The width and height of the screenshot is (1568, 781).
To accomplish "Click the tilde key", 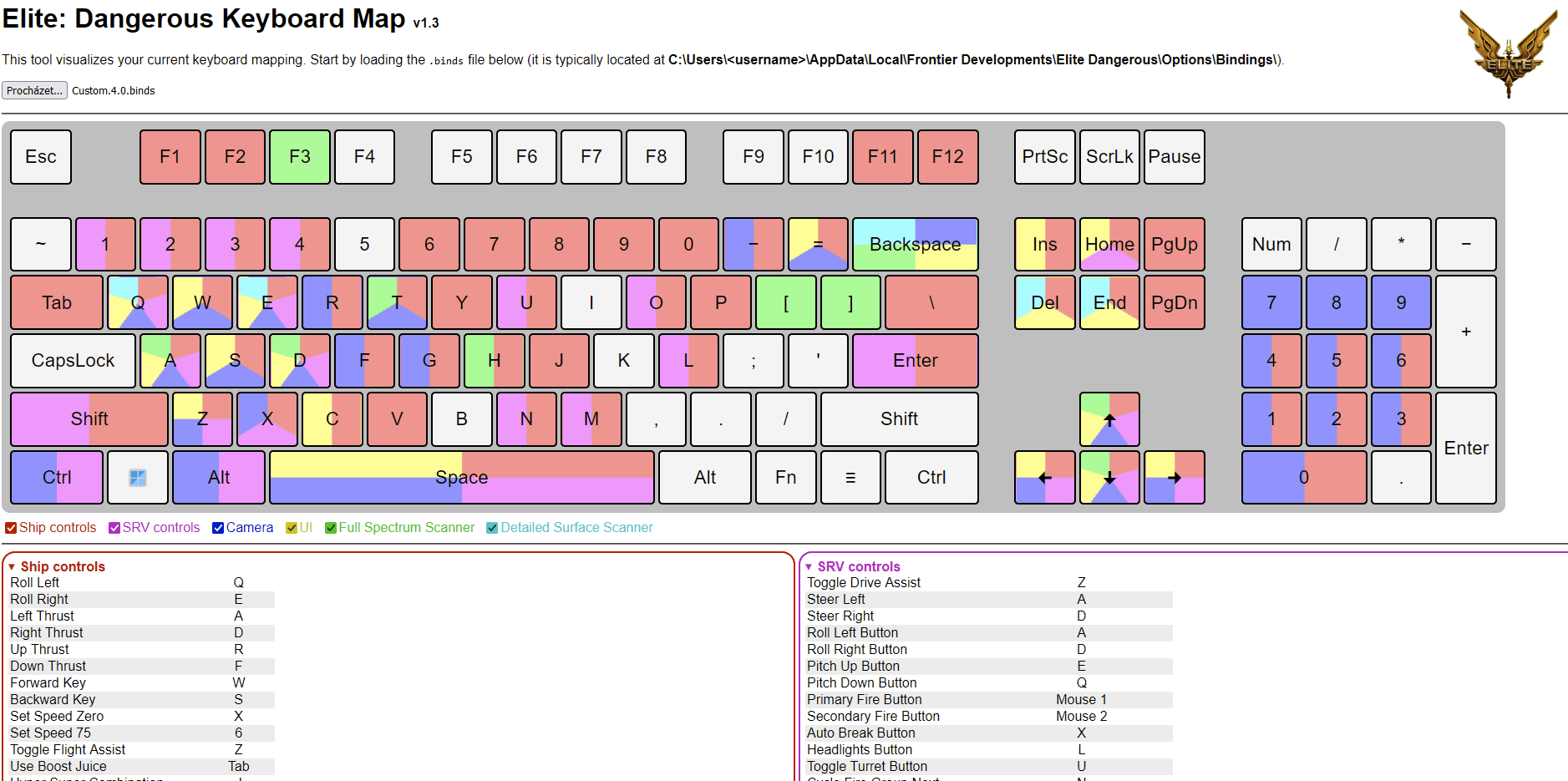I will 41,244.
